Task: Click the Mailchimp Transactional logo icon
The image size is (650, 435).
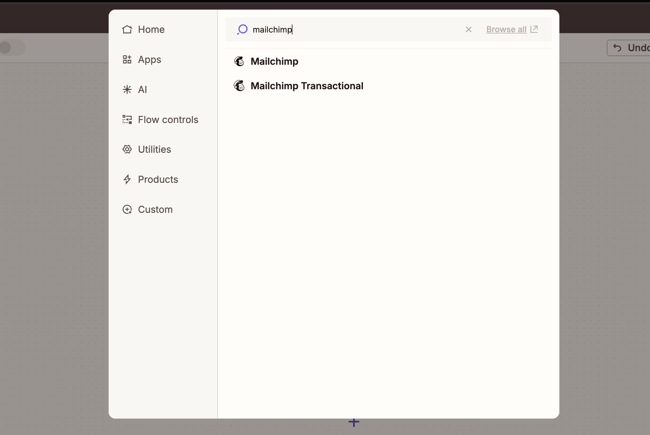Action: pyautogui.click(x=239, y=86)
